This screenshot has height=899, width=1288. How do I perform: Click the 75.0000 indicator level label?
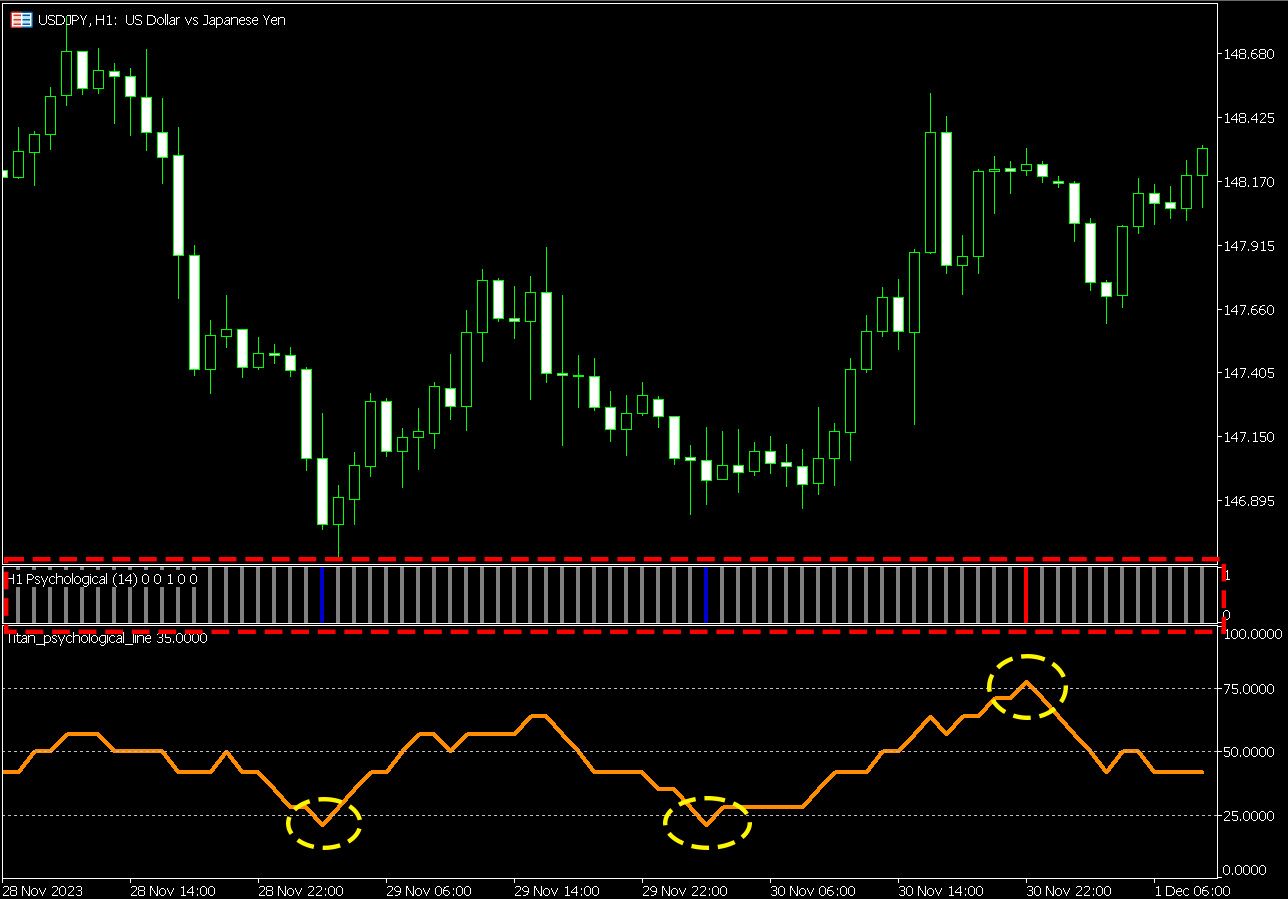pos(1250,689)
